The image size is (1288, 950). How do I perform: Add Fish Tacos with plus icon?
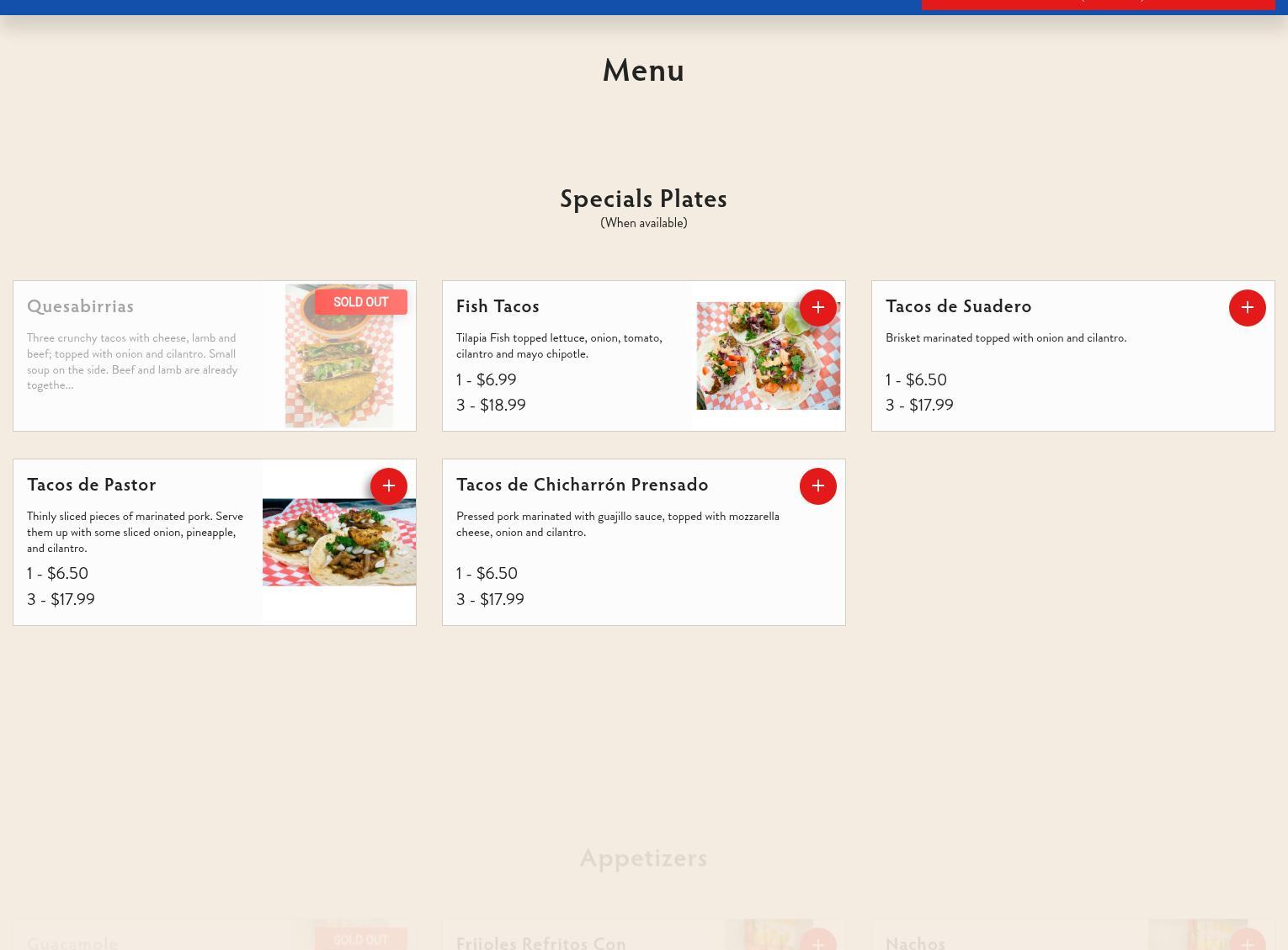[817, 308]
